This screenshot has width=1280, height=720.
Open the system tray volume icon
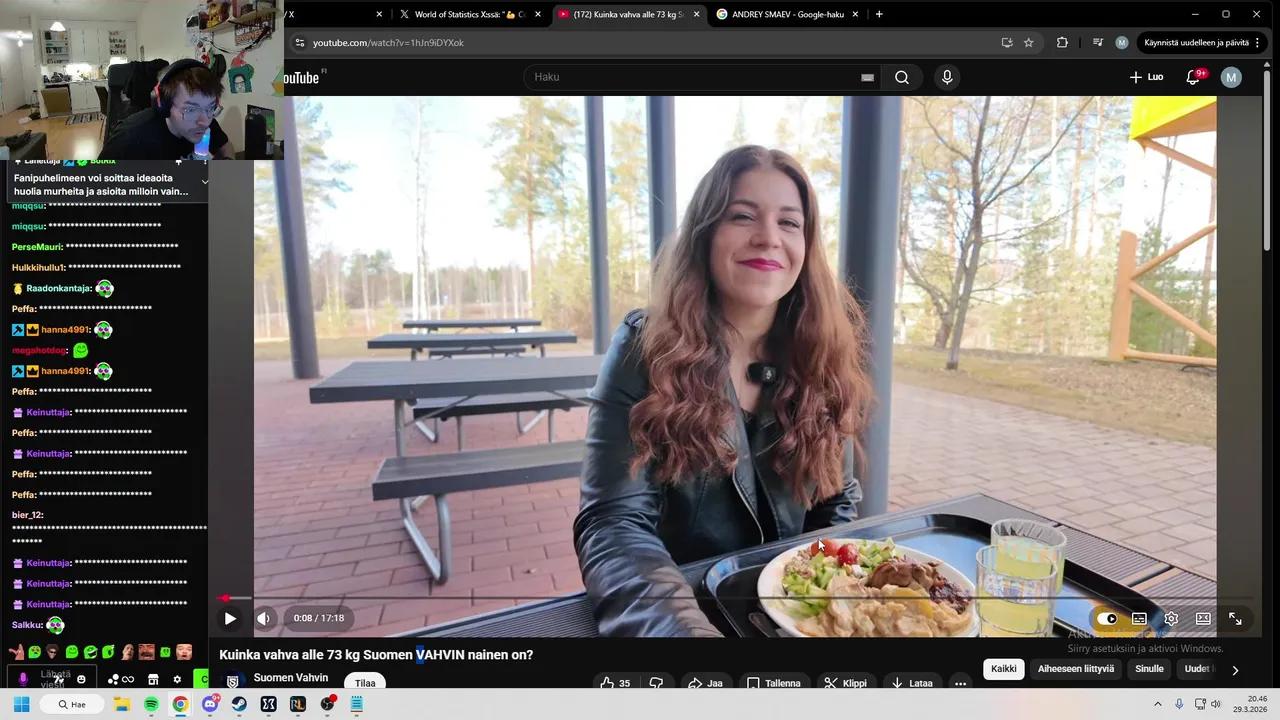(1216, 704)
